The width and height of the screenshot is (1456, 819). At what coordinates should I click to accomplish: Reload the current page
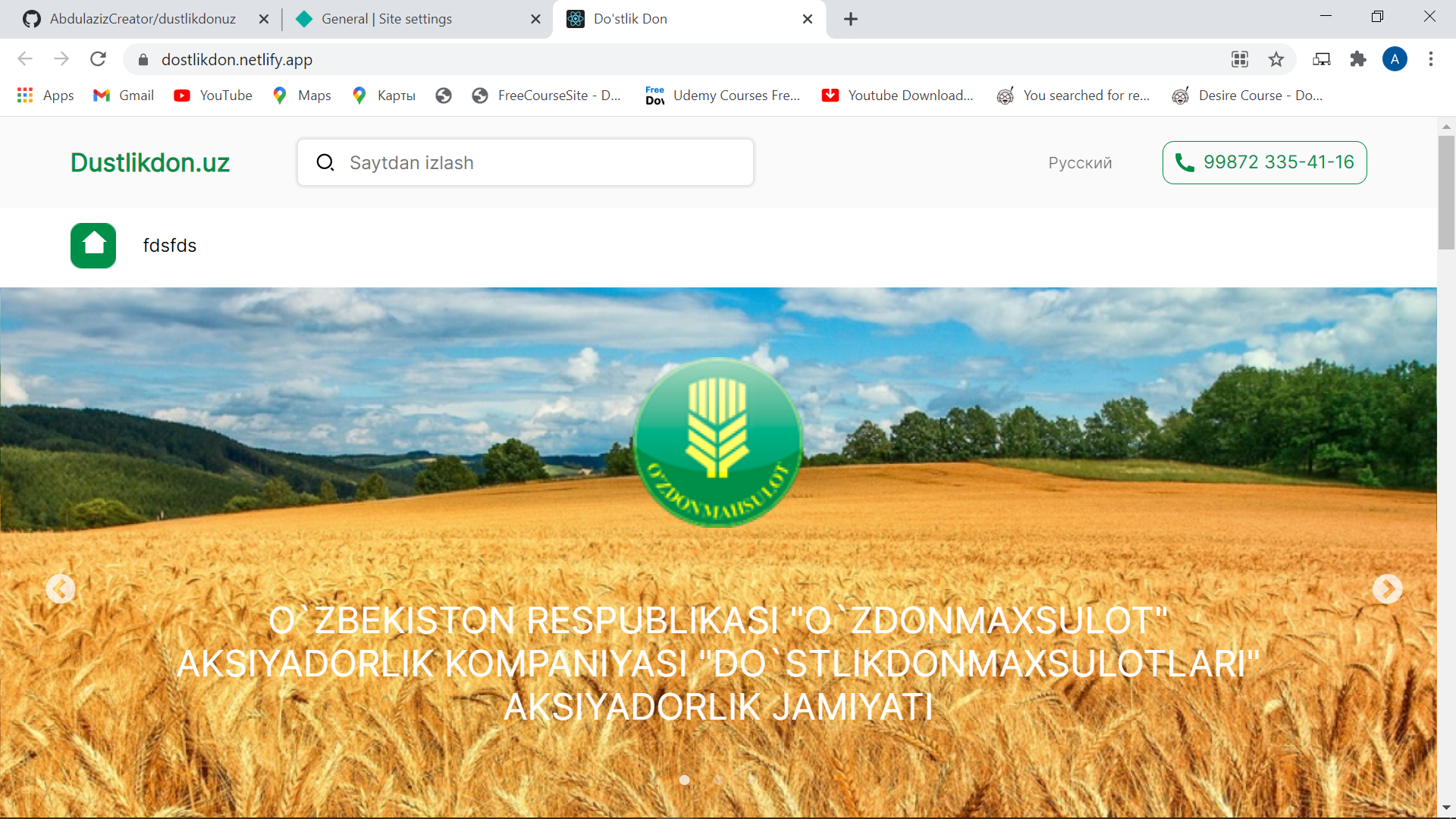coord(98,59)
